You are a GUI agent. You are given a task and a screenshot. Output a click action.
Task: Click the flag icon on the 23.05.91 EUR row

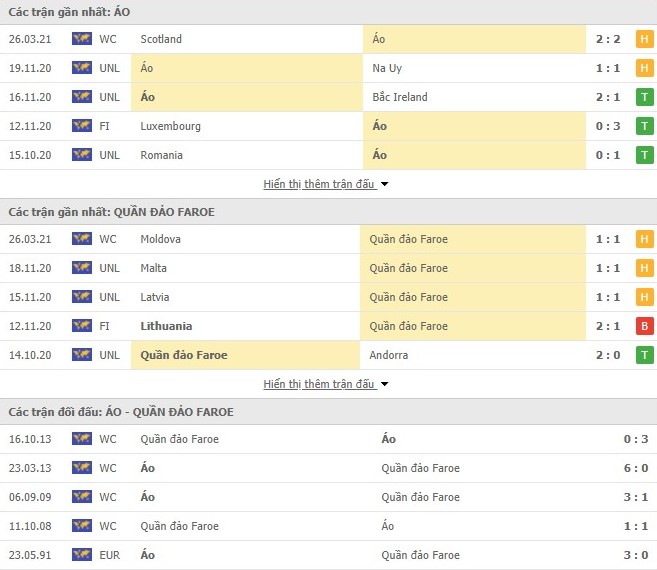81,555
